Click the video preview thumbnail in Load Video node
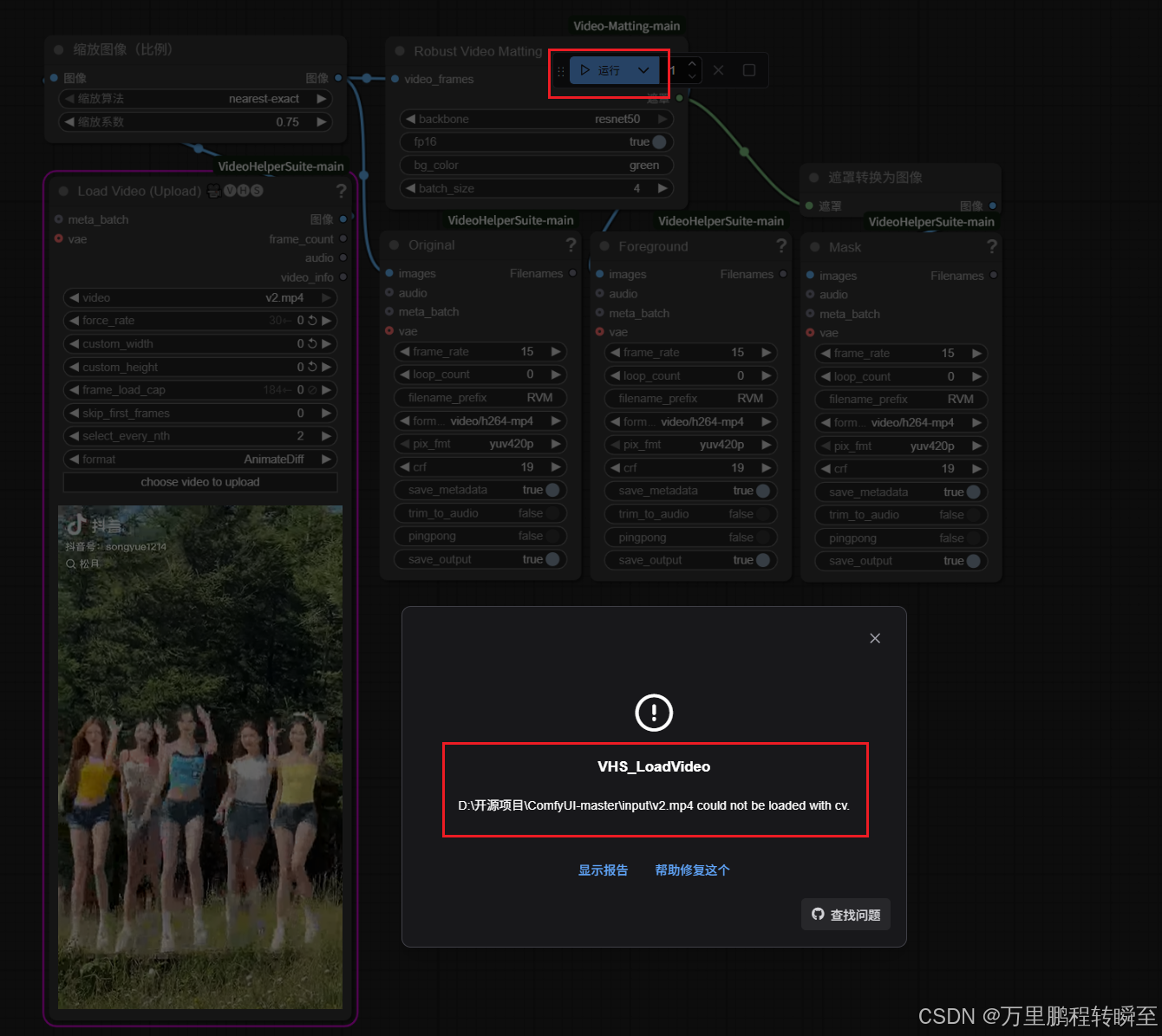Viewport: 1162px width, 1036px height. click(x=200, y=757)
